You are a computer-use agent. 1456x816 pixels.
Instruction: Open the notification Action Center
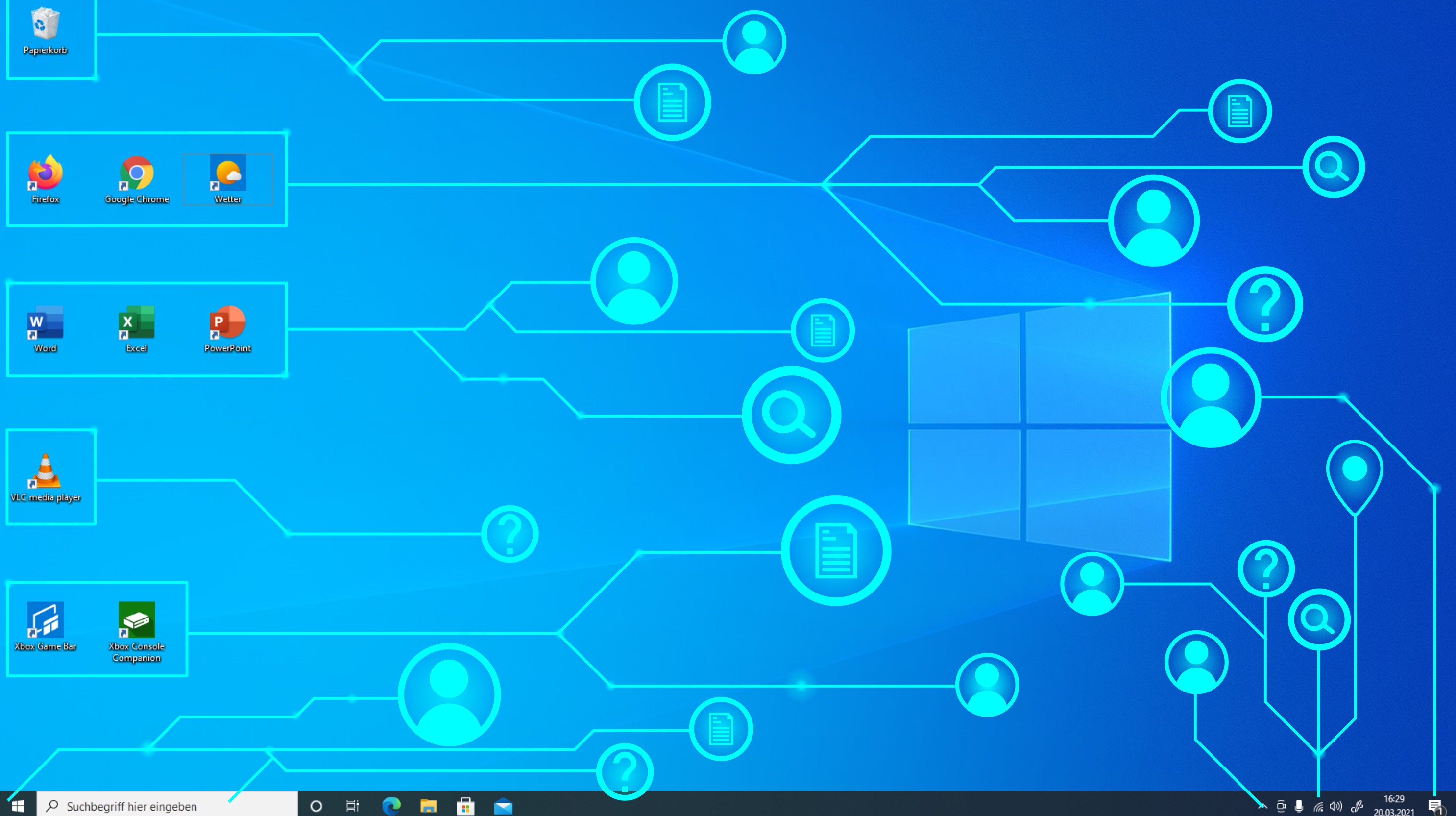[1435, 806]
